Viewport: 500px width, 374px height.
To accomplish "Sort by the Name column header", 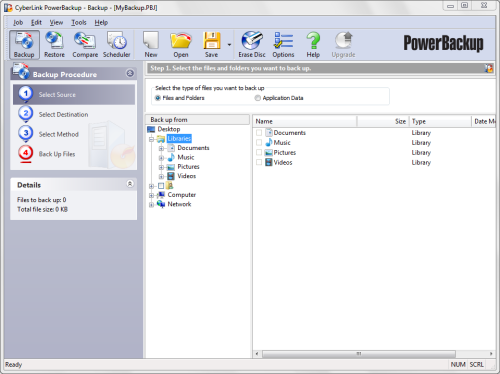I will [305, 121].
